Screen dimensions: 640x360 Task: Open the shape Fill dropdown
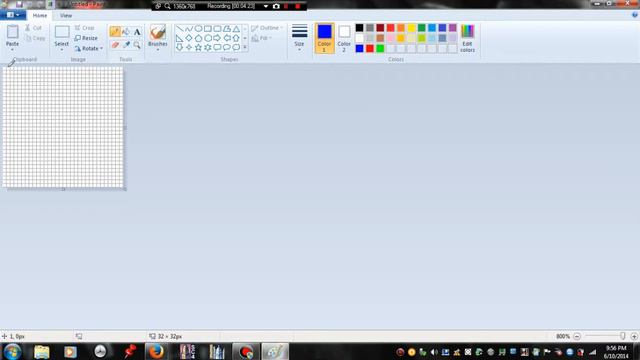click(x=262, y=38)
